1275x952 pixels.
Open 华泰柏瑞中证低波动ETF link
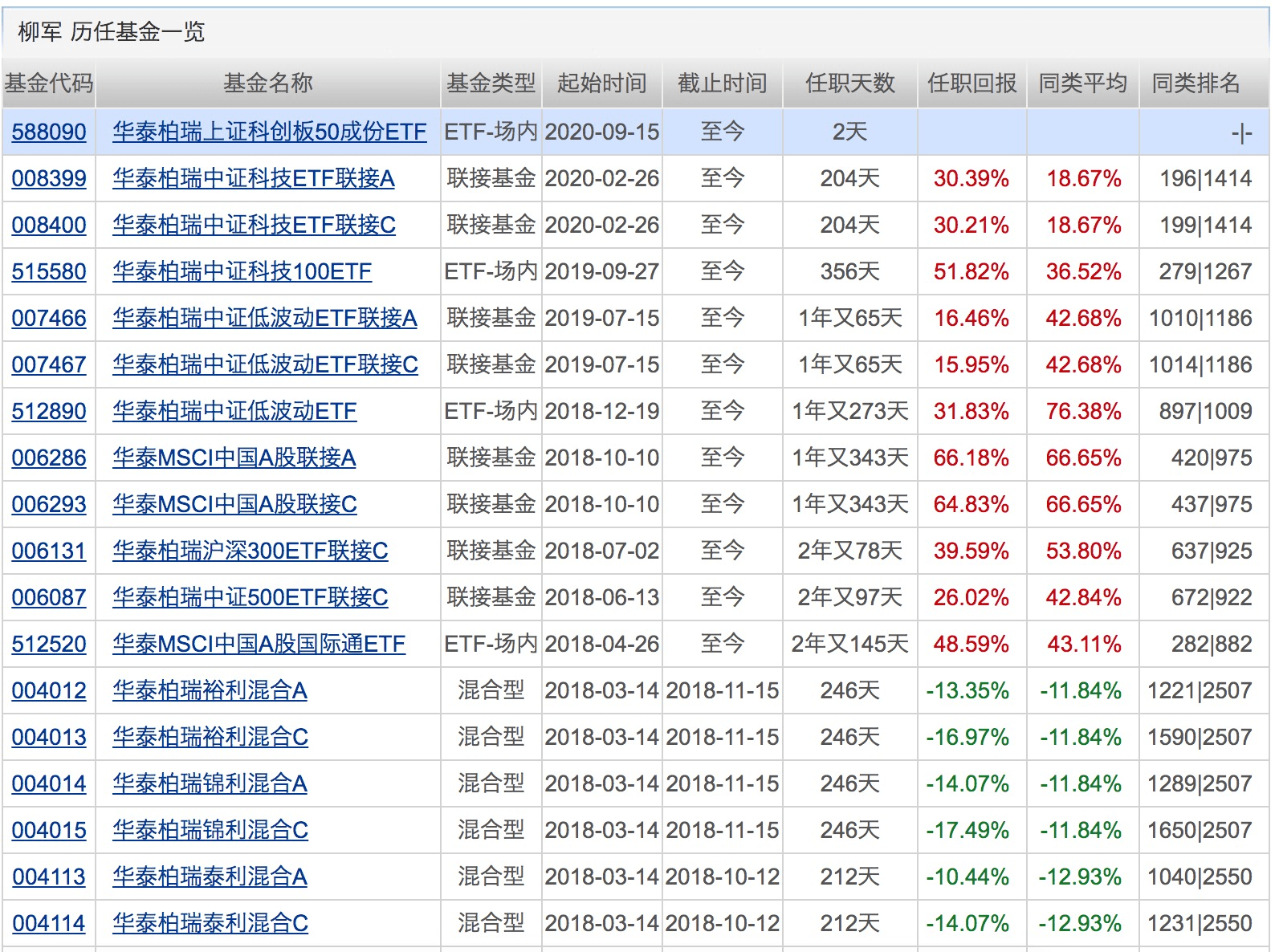(234, 411)
